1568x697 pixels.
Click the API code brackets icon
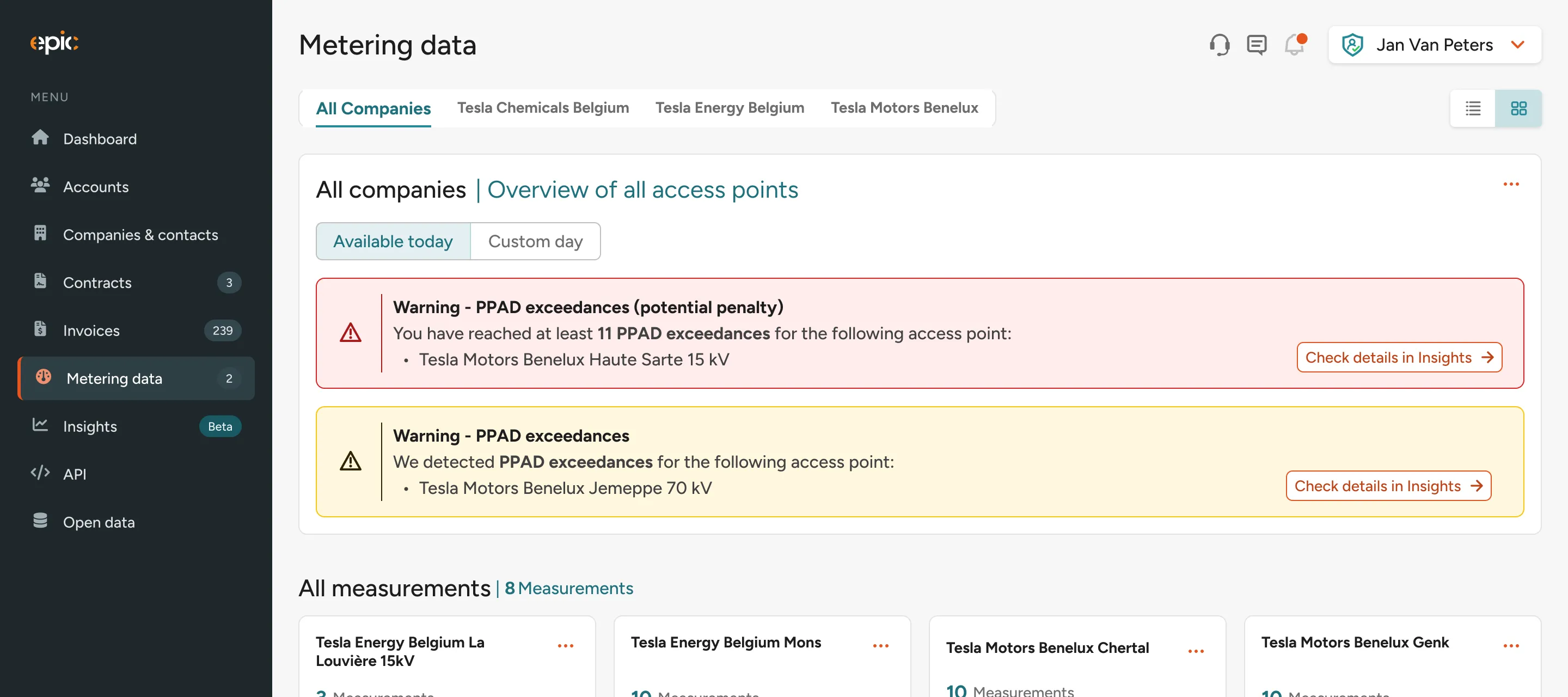(40, 472)
